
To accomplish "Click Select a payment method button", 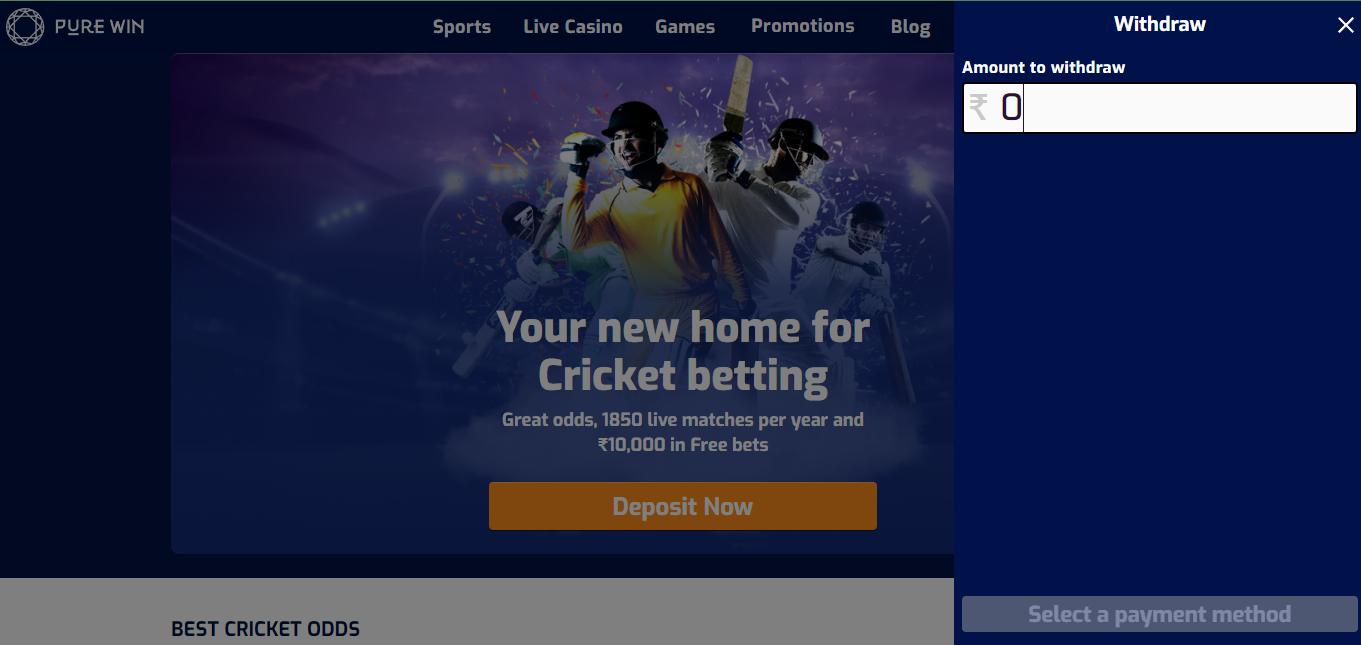I will tap(1160, 614).
